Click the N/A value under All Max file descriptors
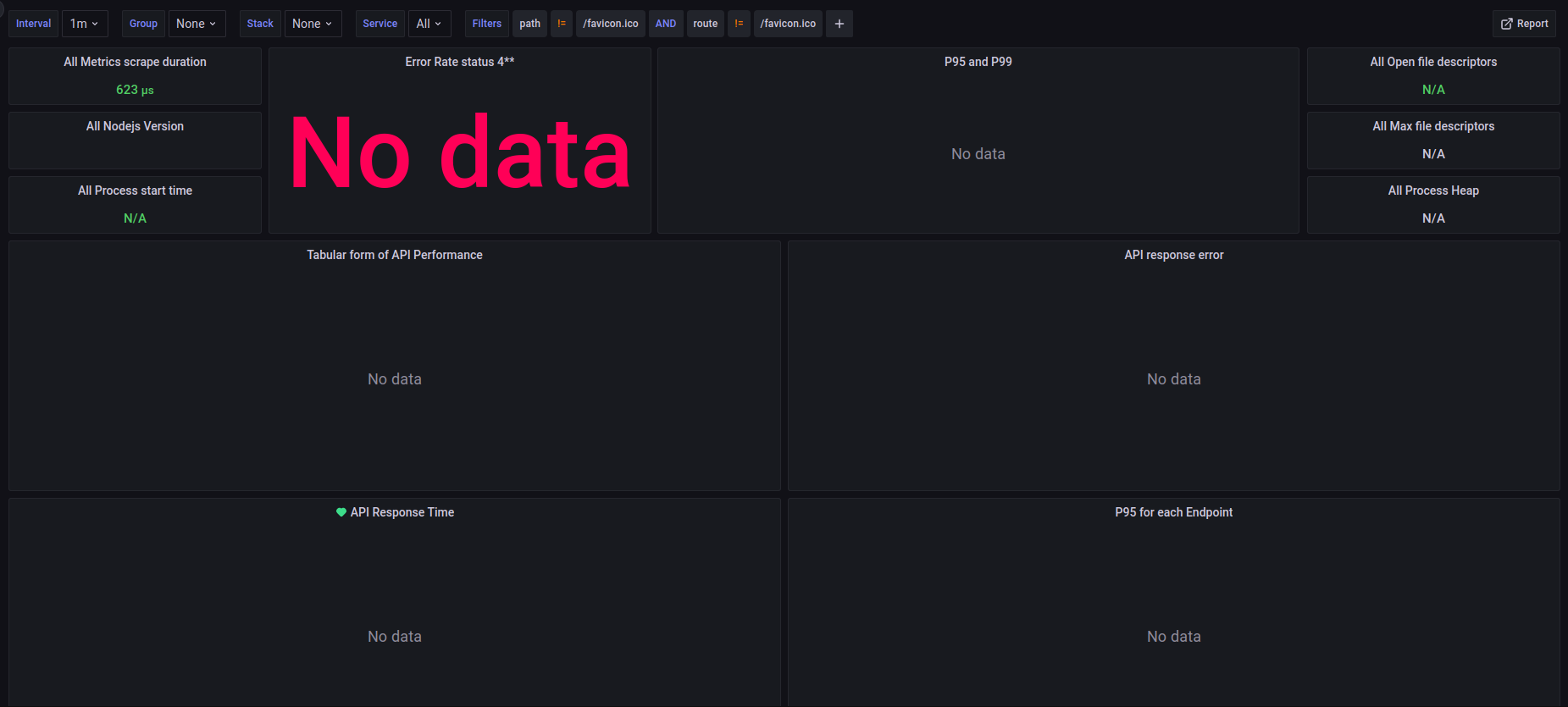This screenshot has height=707, width=1568. tap(1433, 154)
